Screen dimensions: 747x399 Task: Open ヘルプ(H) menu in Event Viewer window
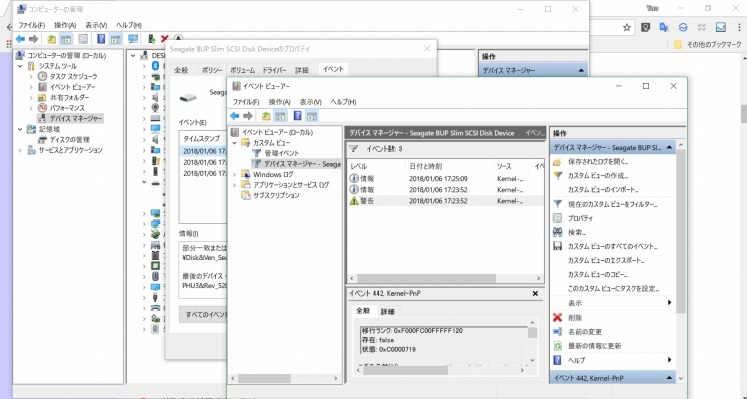pyautogui.click(x=343, y=102)
